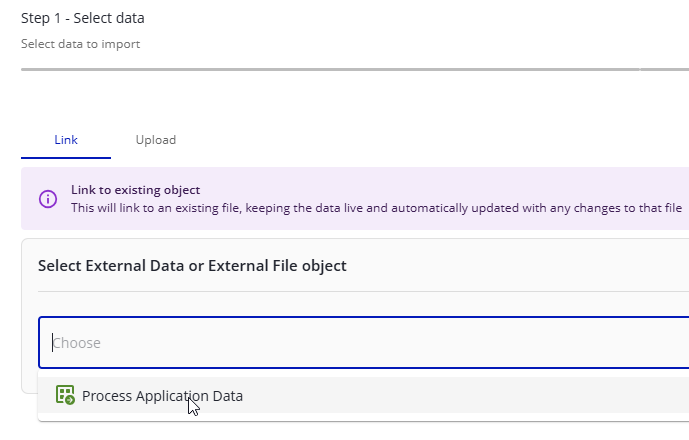Click the 'Choose' placeholder text
This screenshot has width=689, height=440.
click(x=77, y=343)
